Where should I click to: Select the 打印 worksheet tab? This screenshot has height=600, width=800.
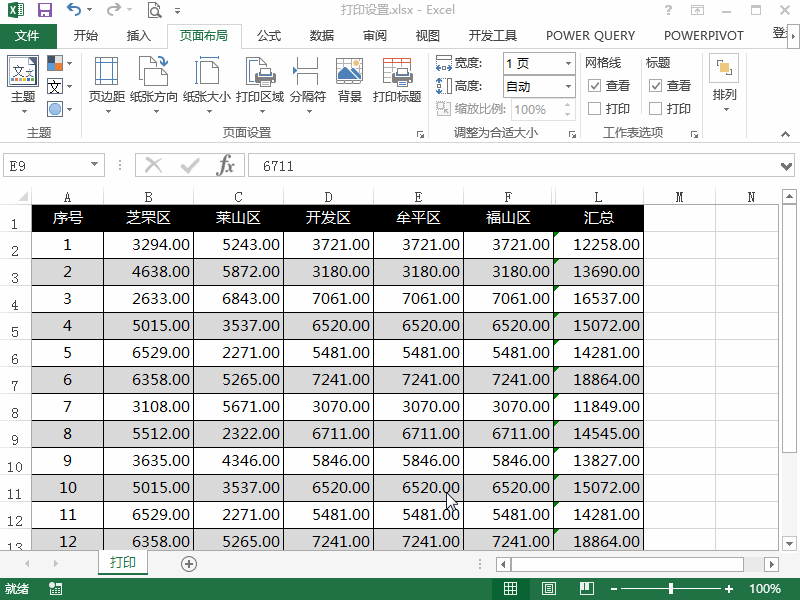(122, 563)
